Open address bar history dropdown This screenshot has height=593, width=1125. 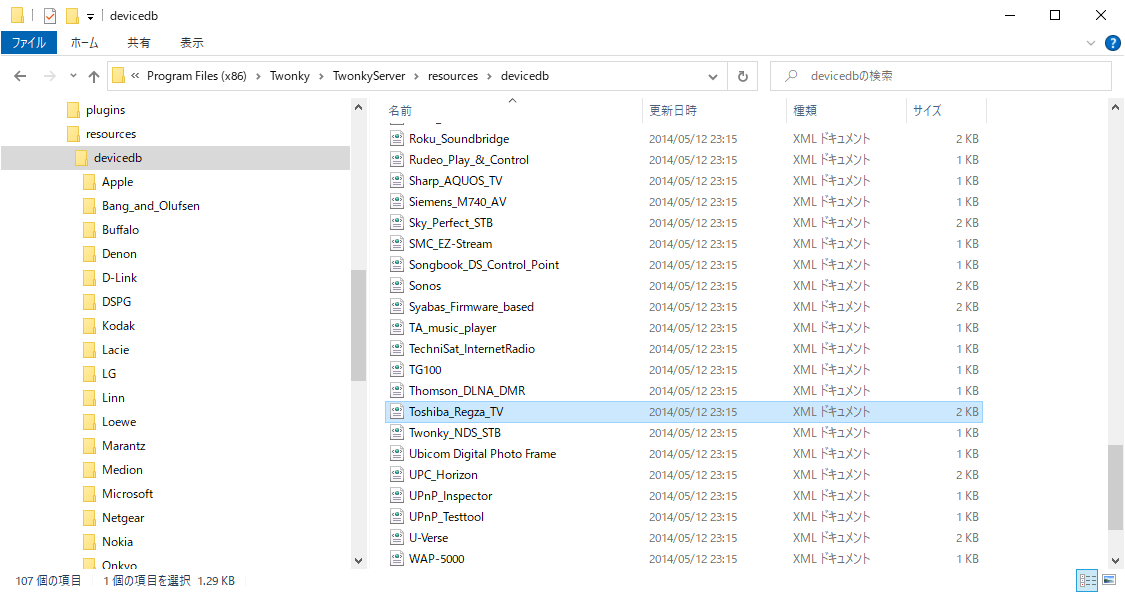click(712, 76)
